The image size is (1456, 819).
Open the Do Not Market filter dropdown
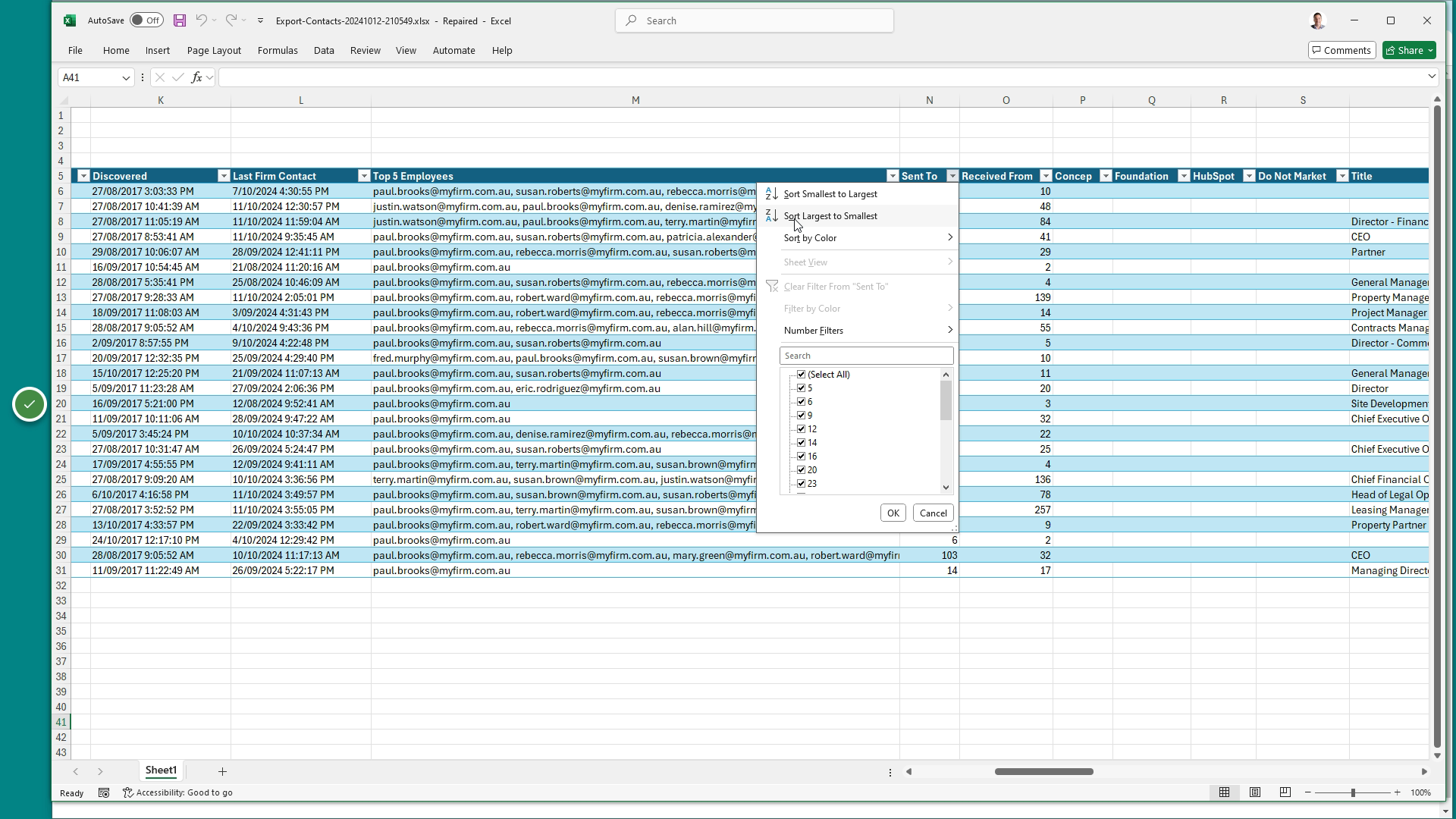pos(1341,176)
